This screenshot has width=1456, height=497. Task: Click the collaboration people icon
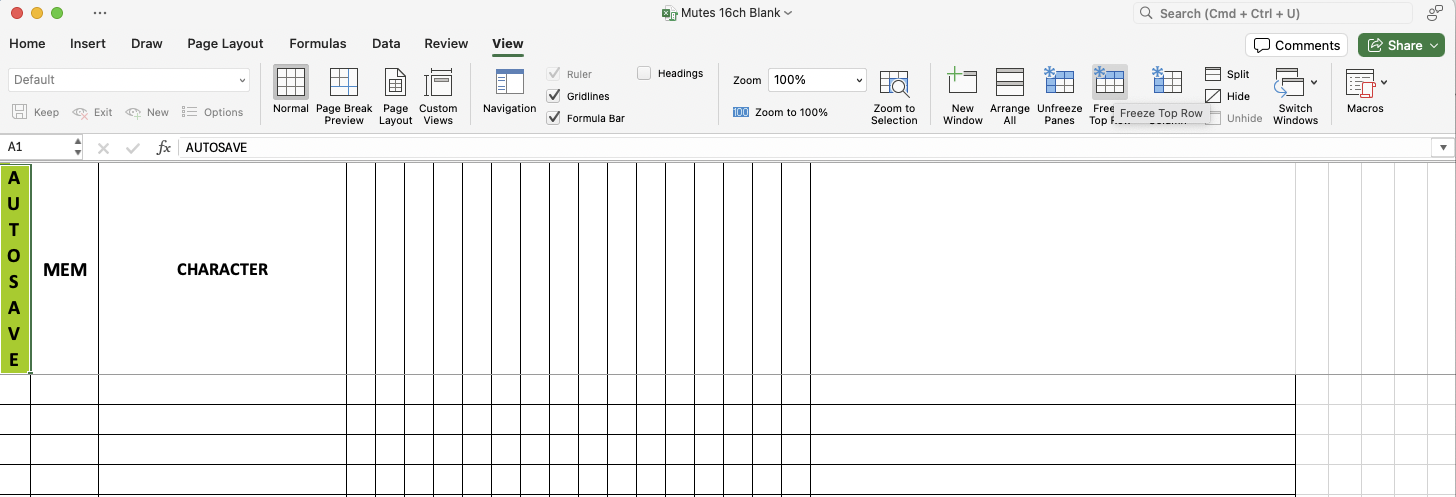pyautogui.click(x=1435, y=13)
